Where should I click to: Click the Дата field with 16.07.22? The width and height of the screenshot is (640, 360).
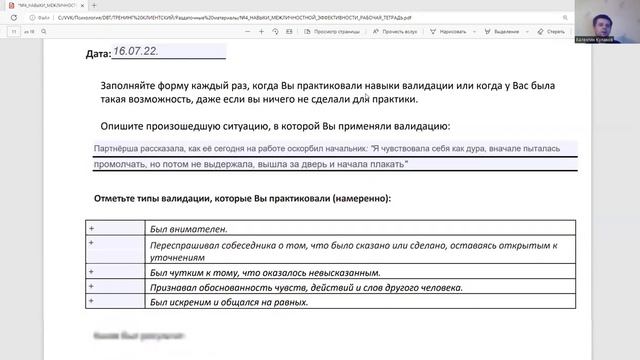click(x=169, y=51)
